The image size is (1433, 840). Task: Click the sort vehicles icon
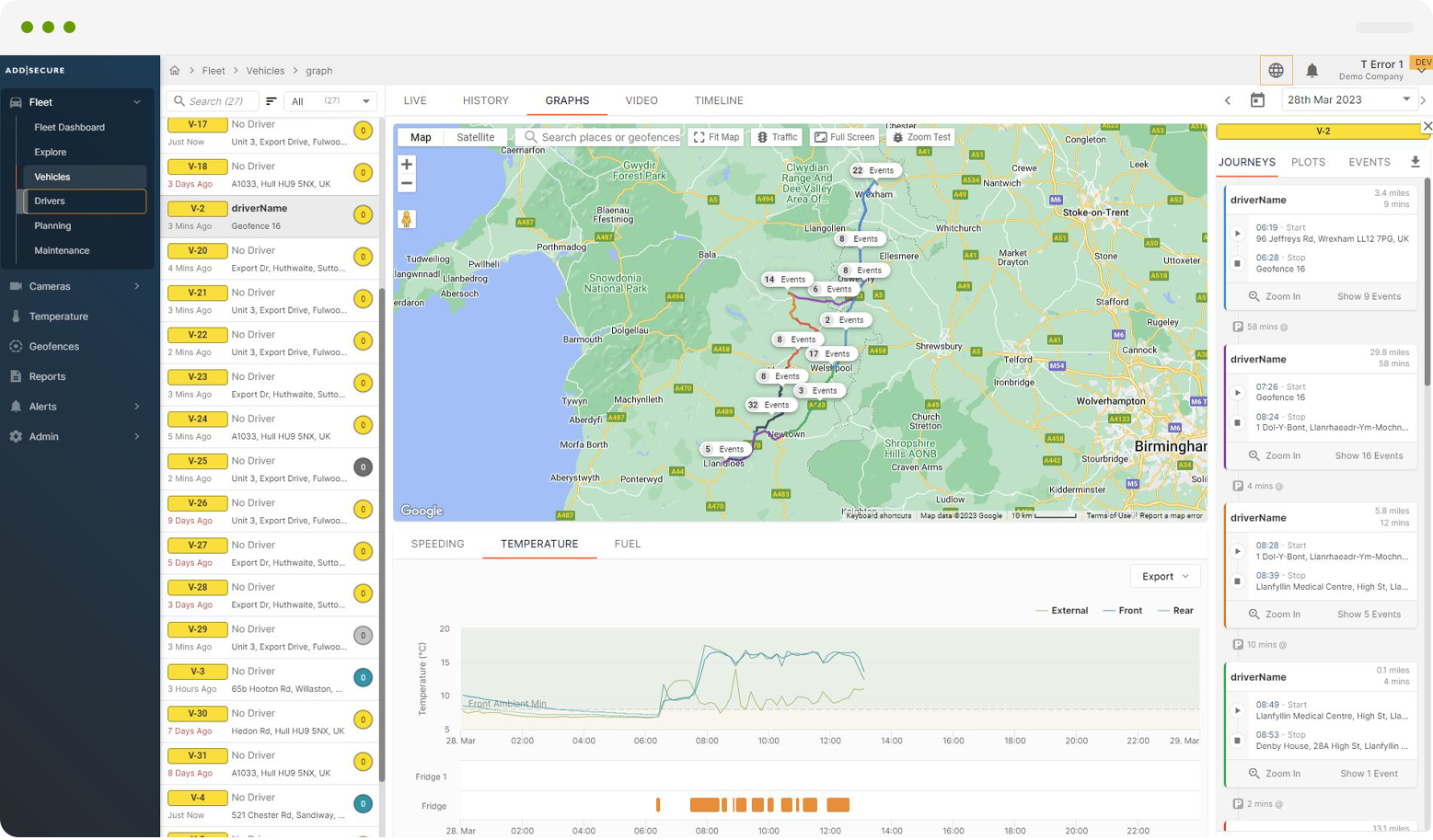pos(272,101)
